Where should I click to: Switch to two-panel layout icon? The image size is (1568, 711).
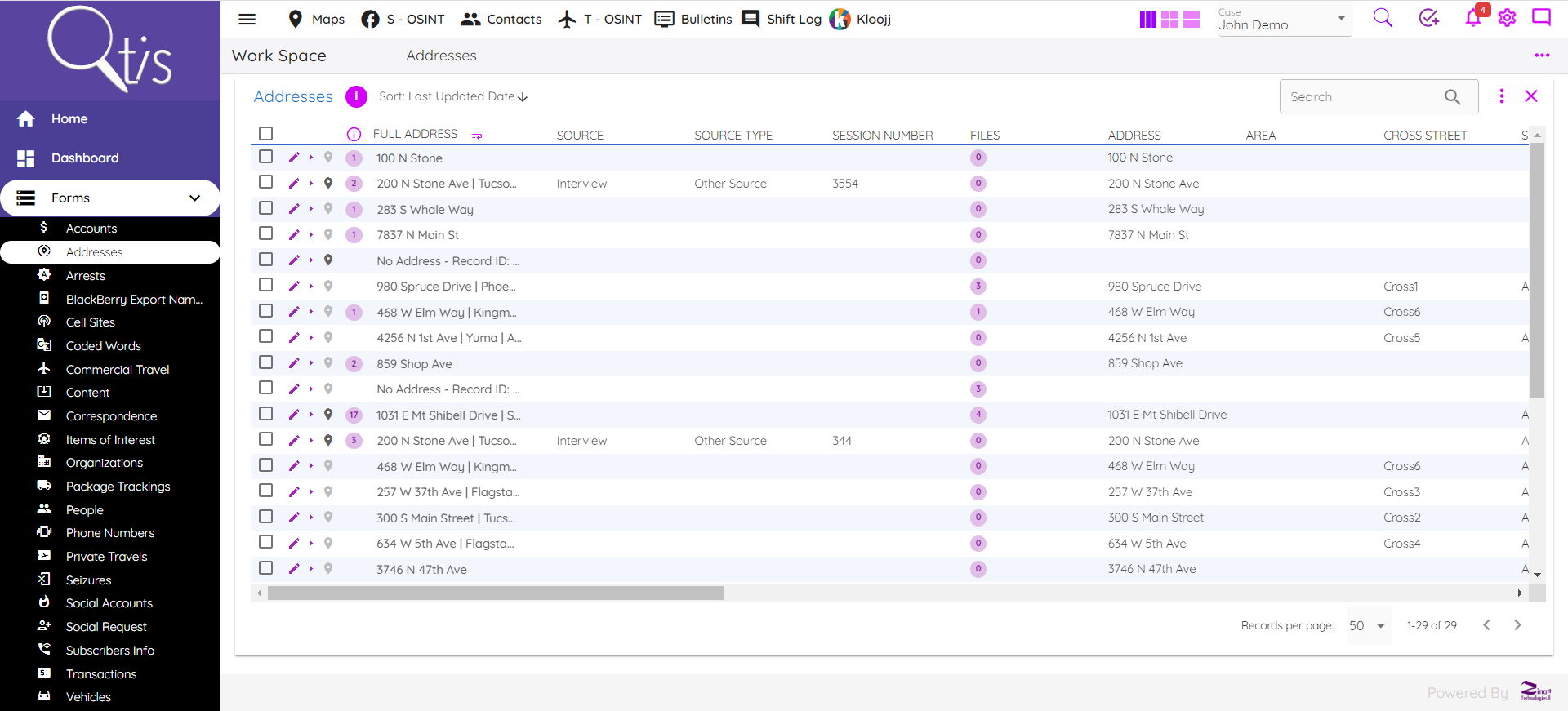1191,19
